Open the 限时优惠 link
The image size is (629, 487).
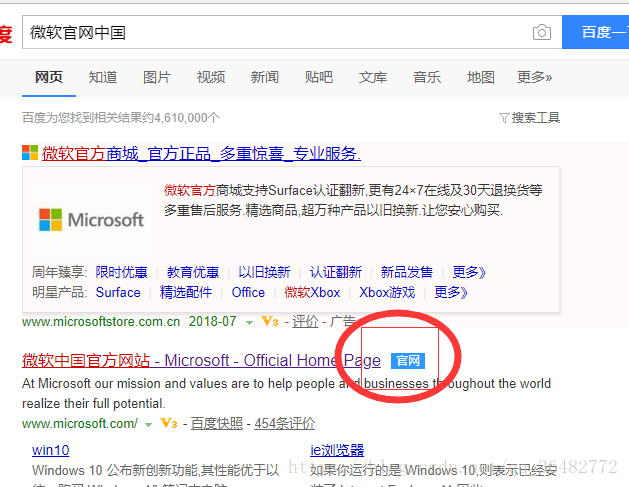pyautogui.click(x=122, y=272)
